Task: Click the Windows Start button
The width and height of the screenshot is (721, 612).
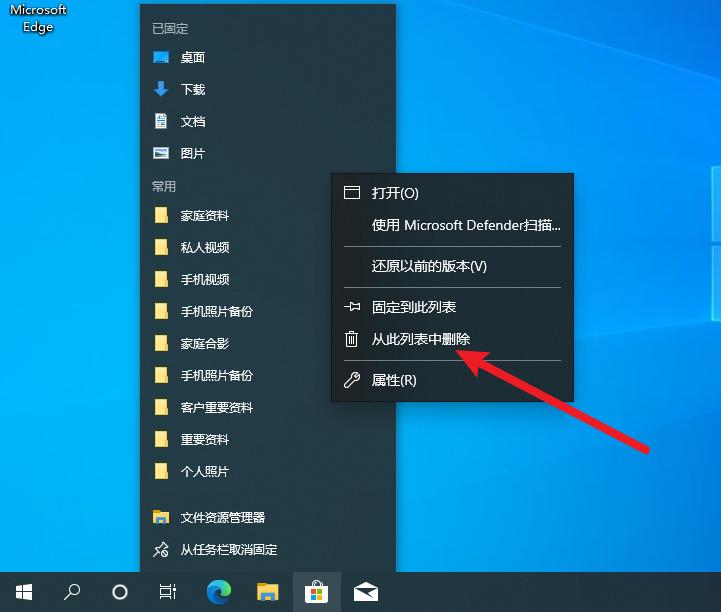Action: tap(24, 592)
